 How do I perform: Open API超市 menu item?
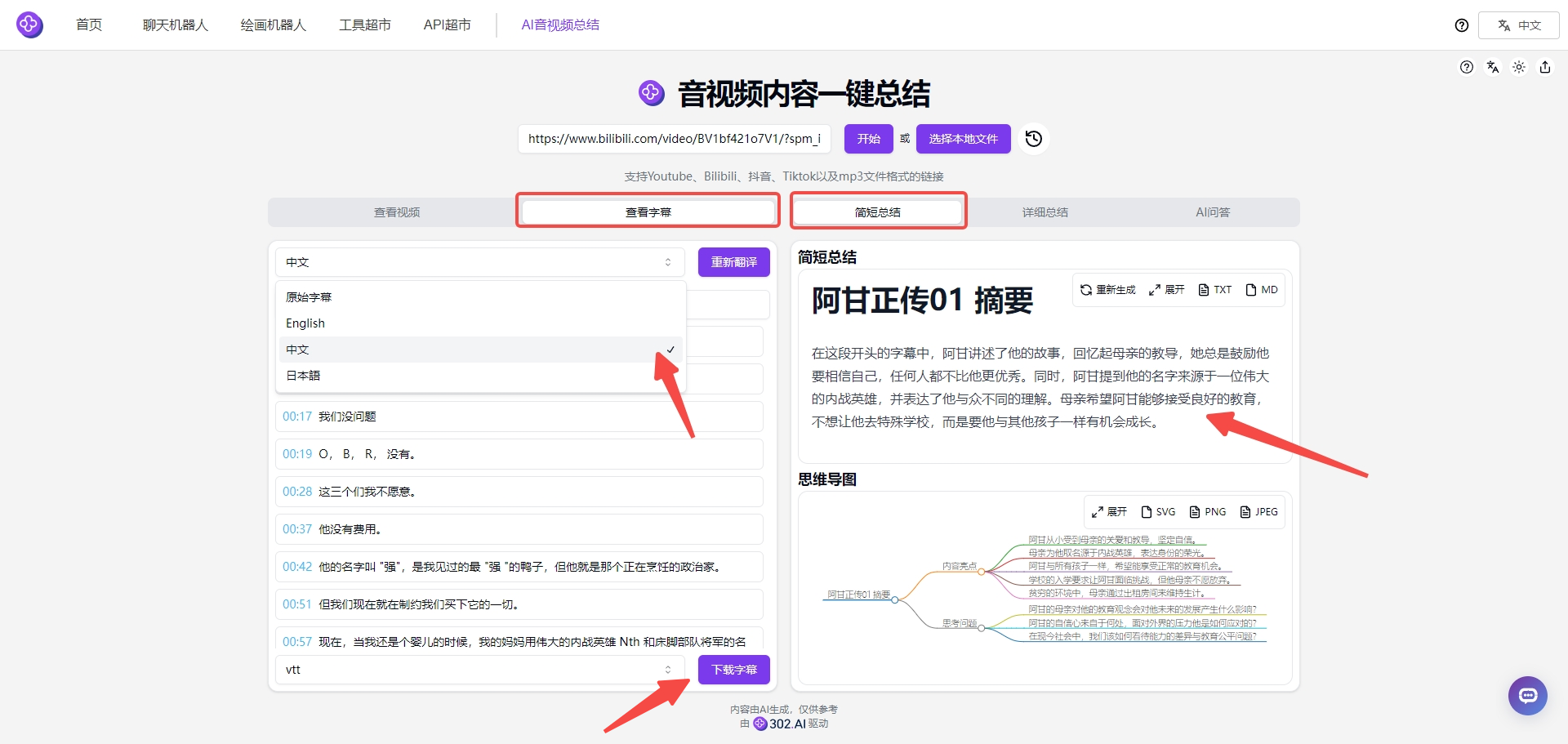click(447, 25)
